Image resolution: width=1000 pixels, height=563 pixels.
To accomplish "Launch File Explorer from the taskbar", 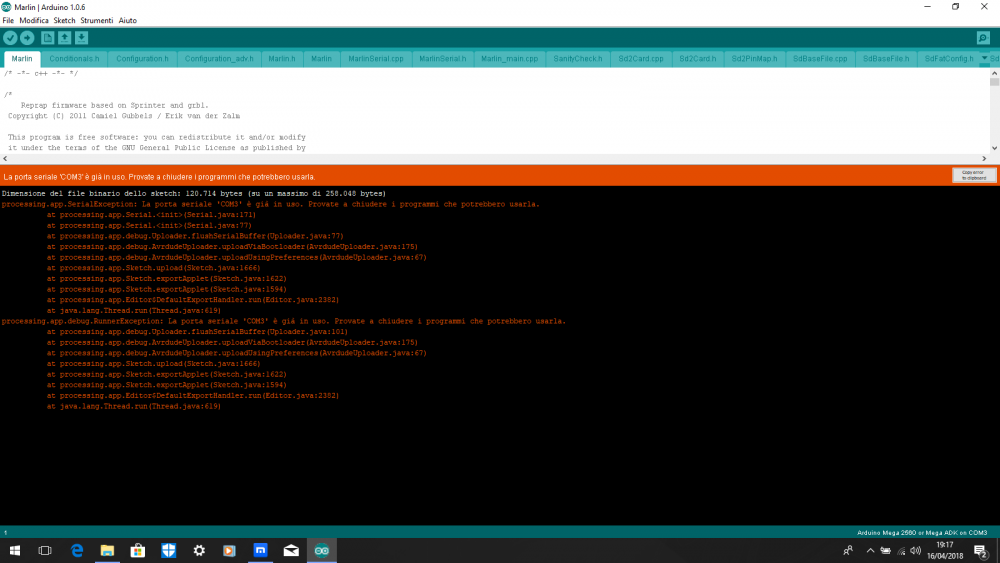I will click(x=107, y=550).
